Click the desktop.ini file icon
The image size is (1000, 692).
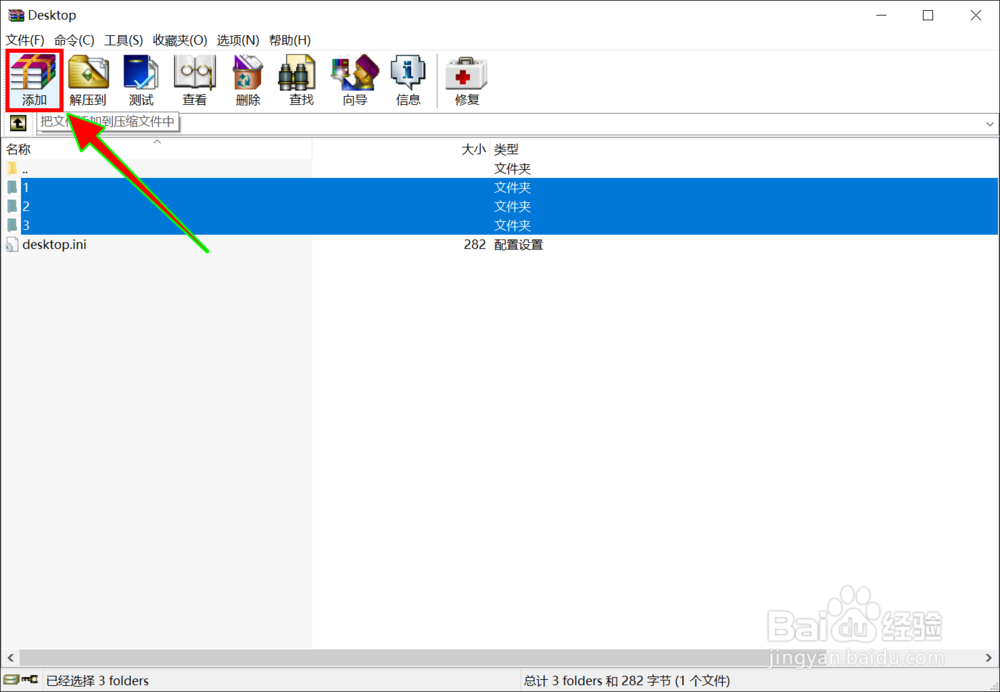click(12, 245)
